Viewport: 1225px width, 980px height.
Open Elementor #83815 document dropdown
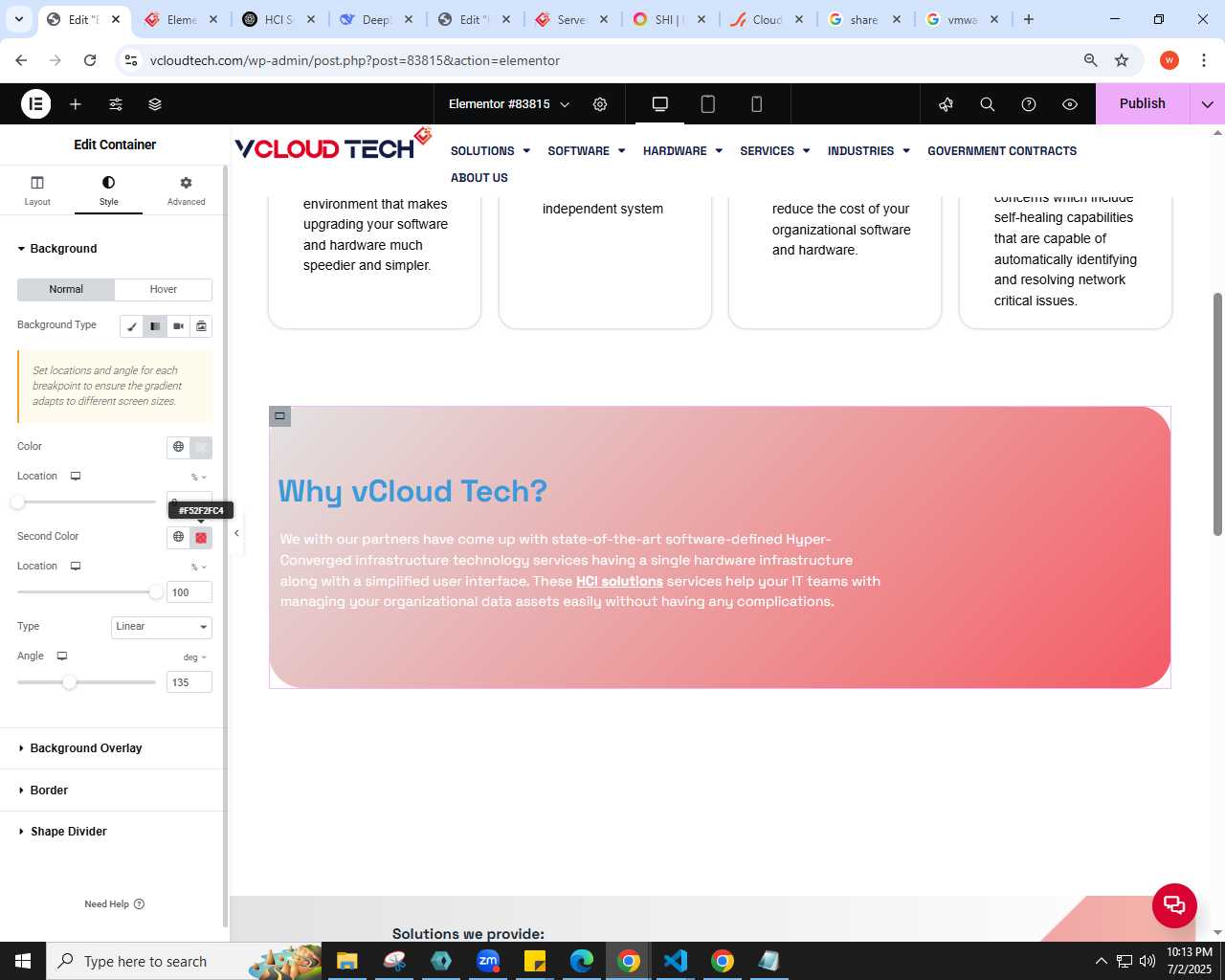tap(509, 104)
